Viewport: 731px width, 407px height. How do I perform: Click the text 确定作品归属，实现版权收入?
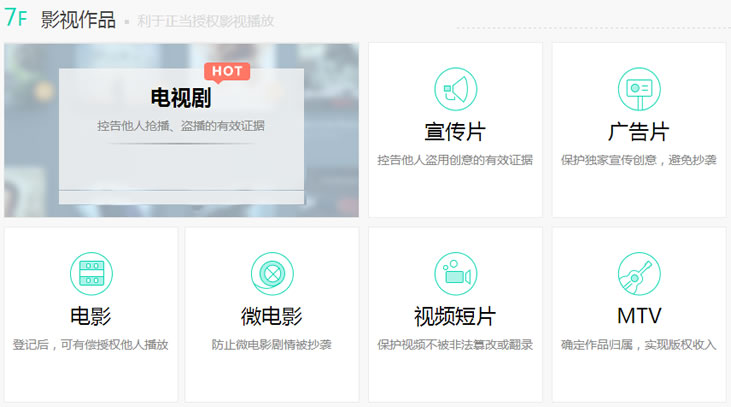[639, 345]
